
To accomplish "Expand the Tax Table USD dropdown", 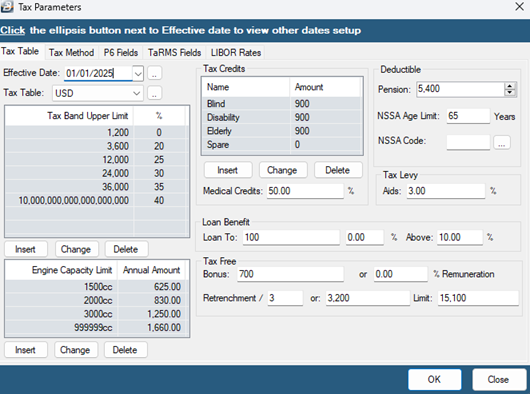I will [137, 93].
